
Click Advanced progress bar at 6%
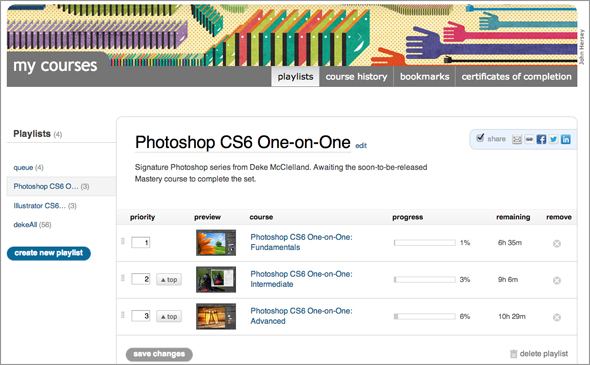(425, 316)
